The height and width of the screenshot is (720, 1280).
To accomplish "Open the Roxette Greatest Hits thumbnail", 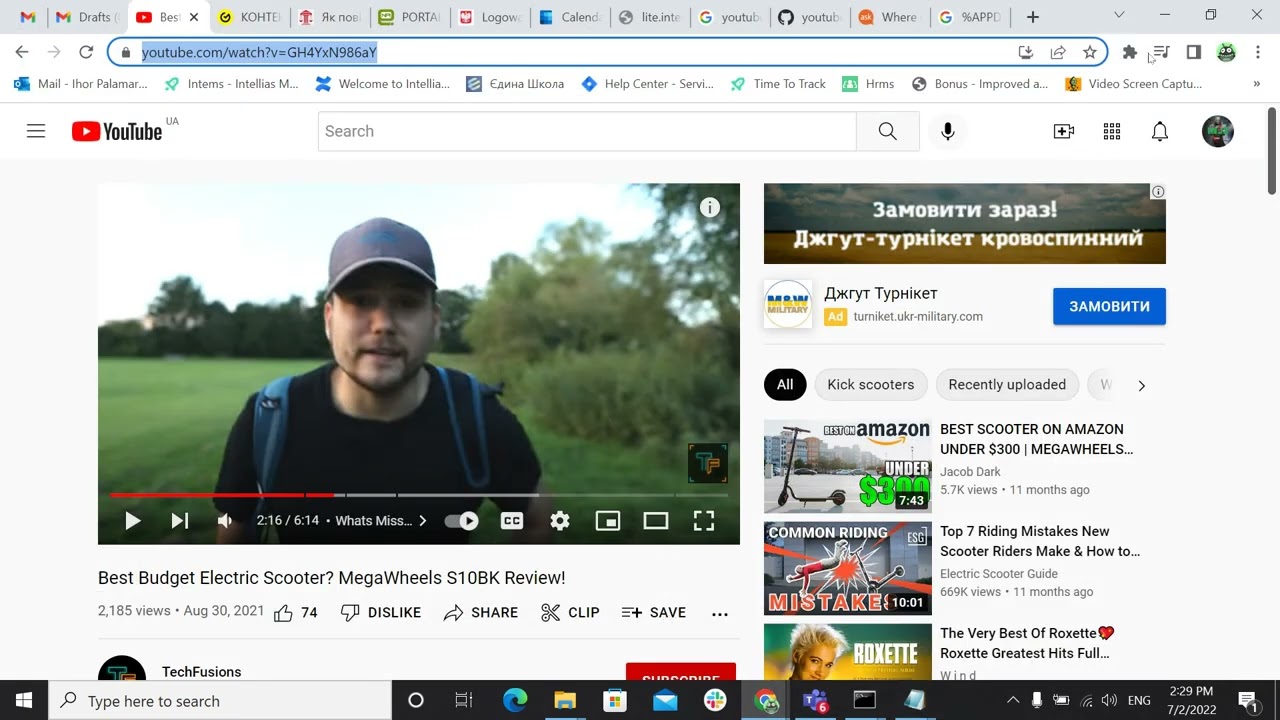I will point(848,652).
